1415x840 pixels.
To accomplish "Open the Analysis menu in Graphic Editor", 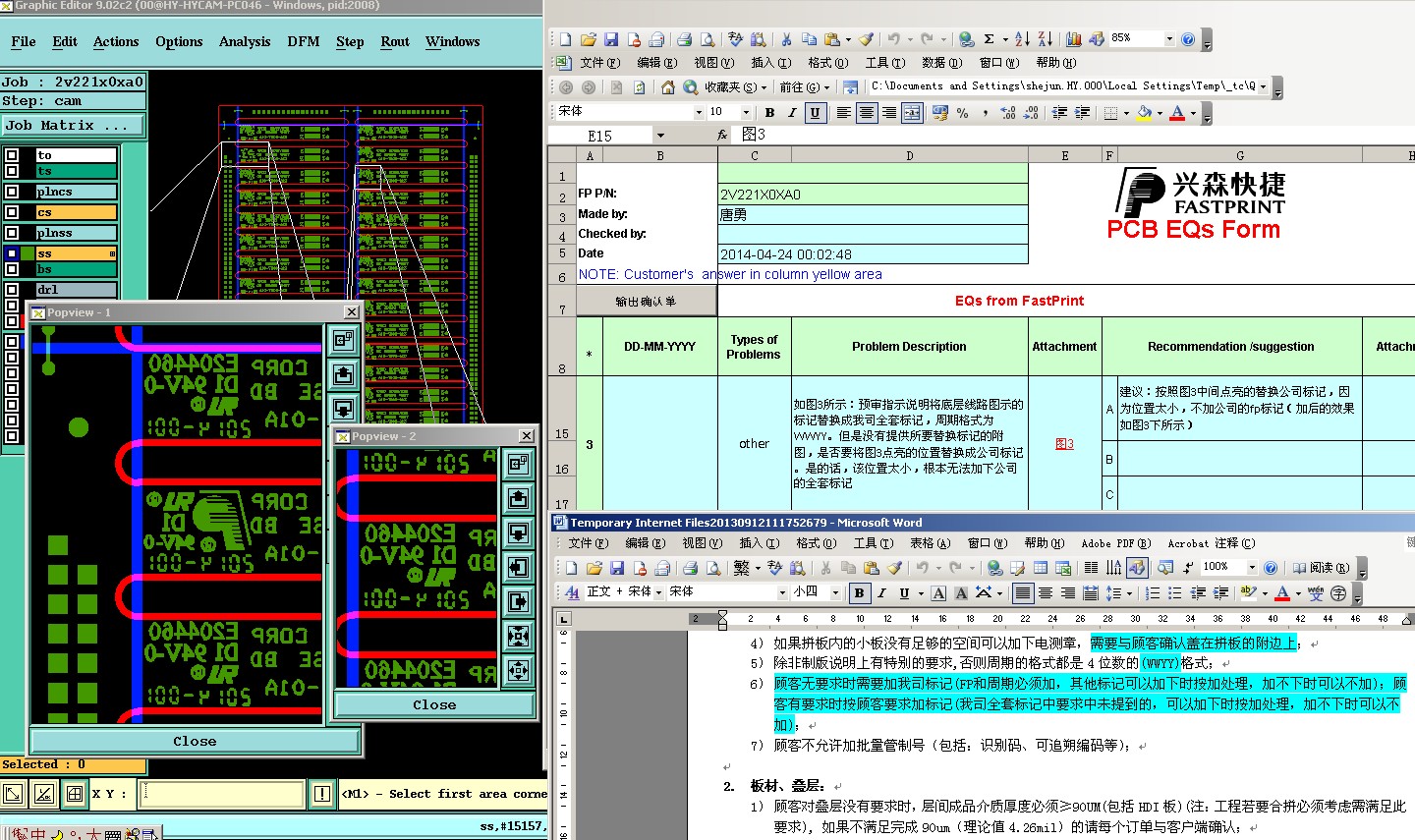I will [245, 41].
